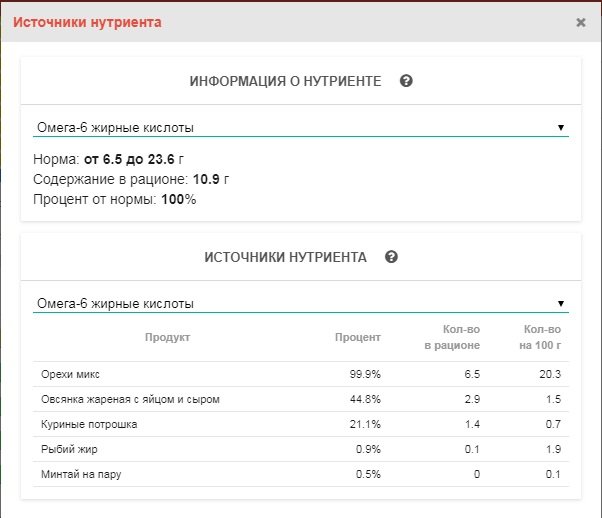This screenshot has width=602, height=518.
Task: Click the Содержание в рационе 10.9 г line
Action: 131,179
